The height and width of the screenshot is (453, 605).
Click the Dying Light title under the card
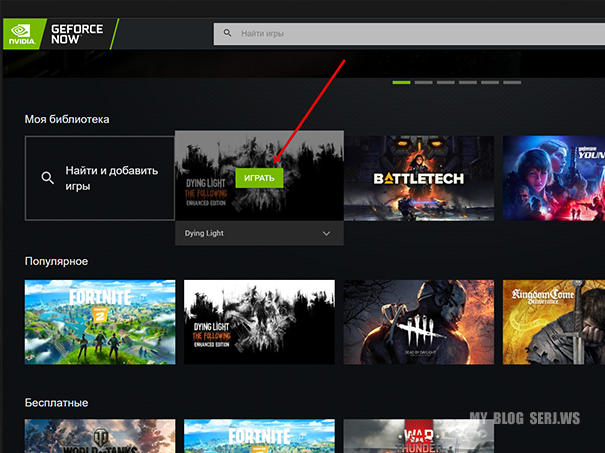[206, 233]
